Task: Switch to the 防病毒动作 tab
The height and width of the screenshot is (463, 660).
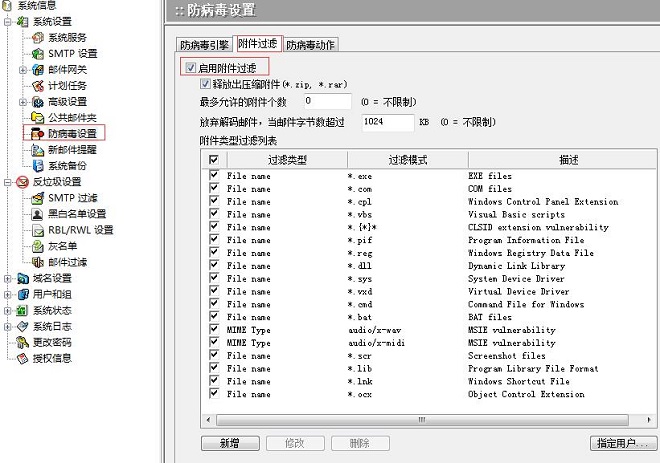Action: [310, 45]
